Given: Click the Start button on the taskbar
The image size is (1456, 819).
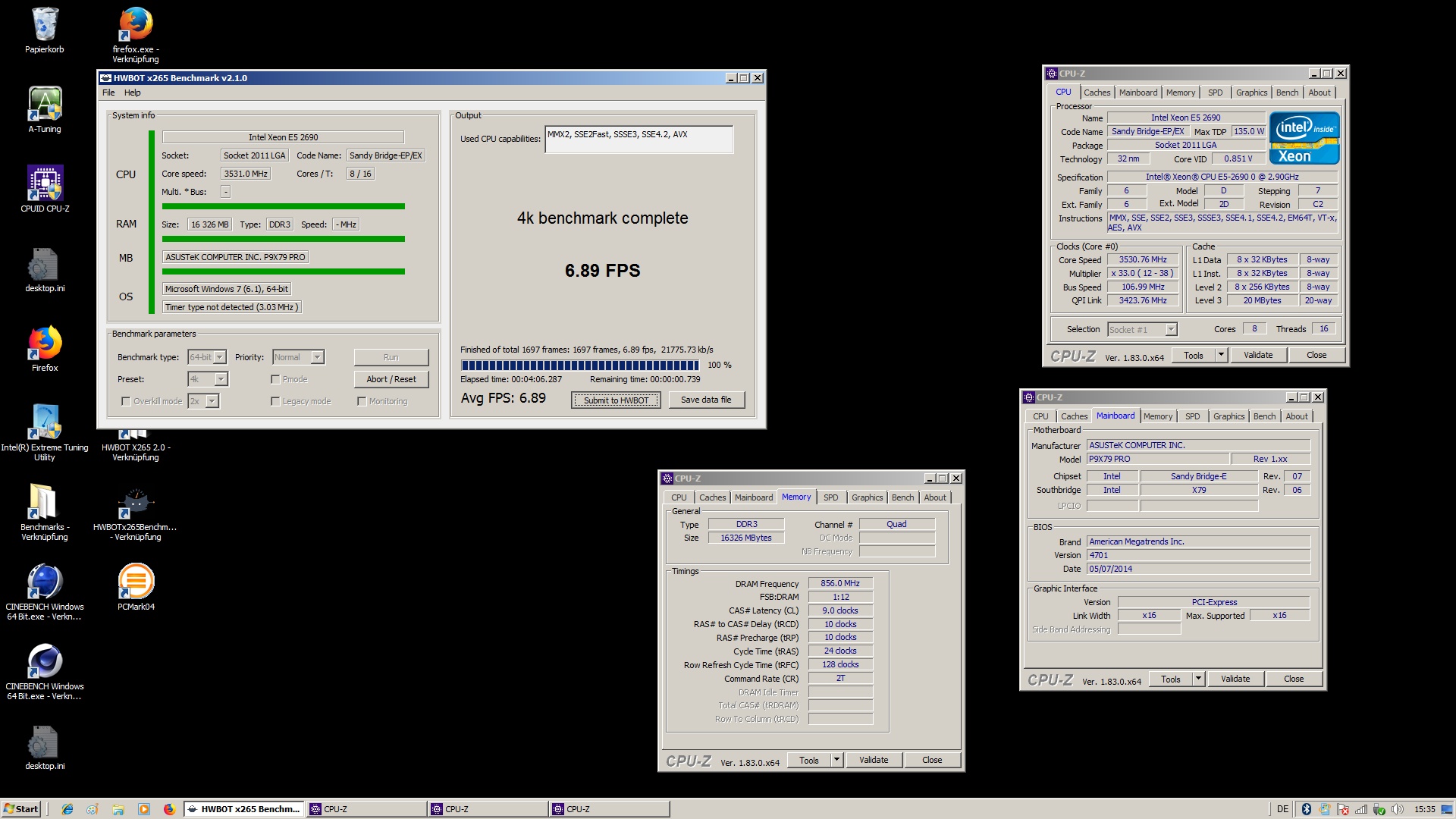Looking at the screenshot, I should [x=20, y=809].
